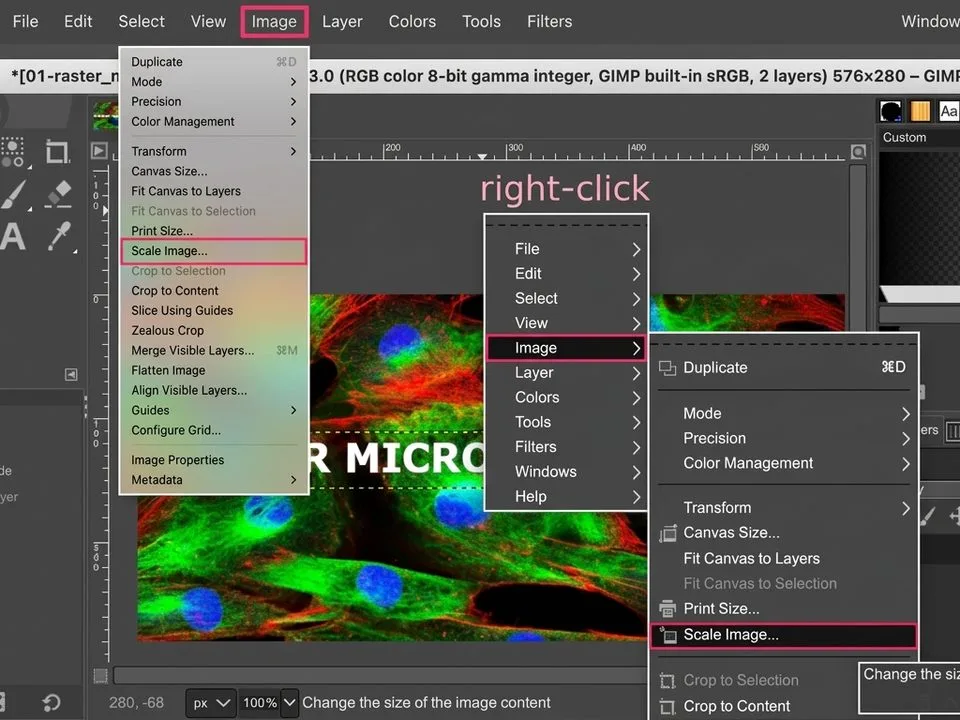Expand Precision submenu in menu-bar Image dropdown
Viewport: 960px width, 720px height.
214,102
